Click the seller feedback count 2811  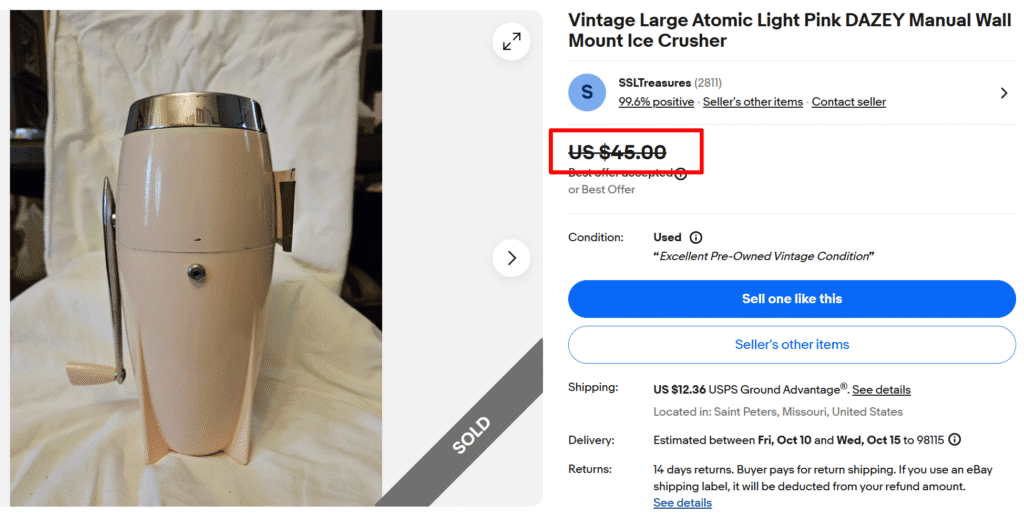tap(708, 83)
